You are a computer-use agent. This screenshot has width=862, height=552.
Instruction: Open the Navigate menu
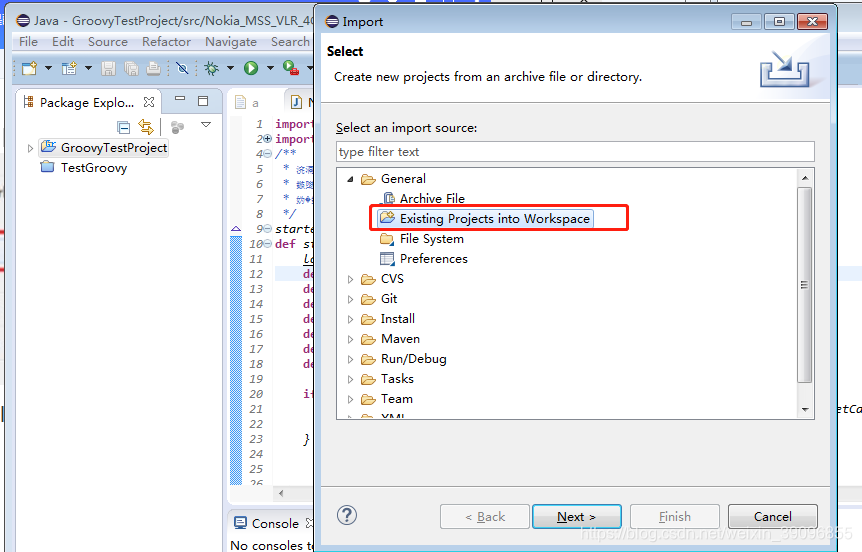point(231,42)
